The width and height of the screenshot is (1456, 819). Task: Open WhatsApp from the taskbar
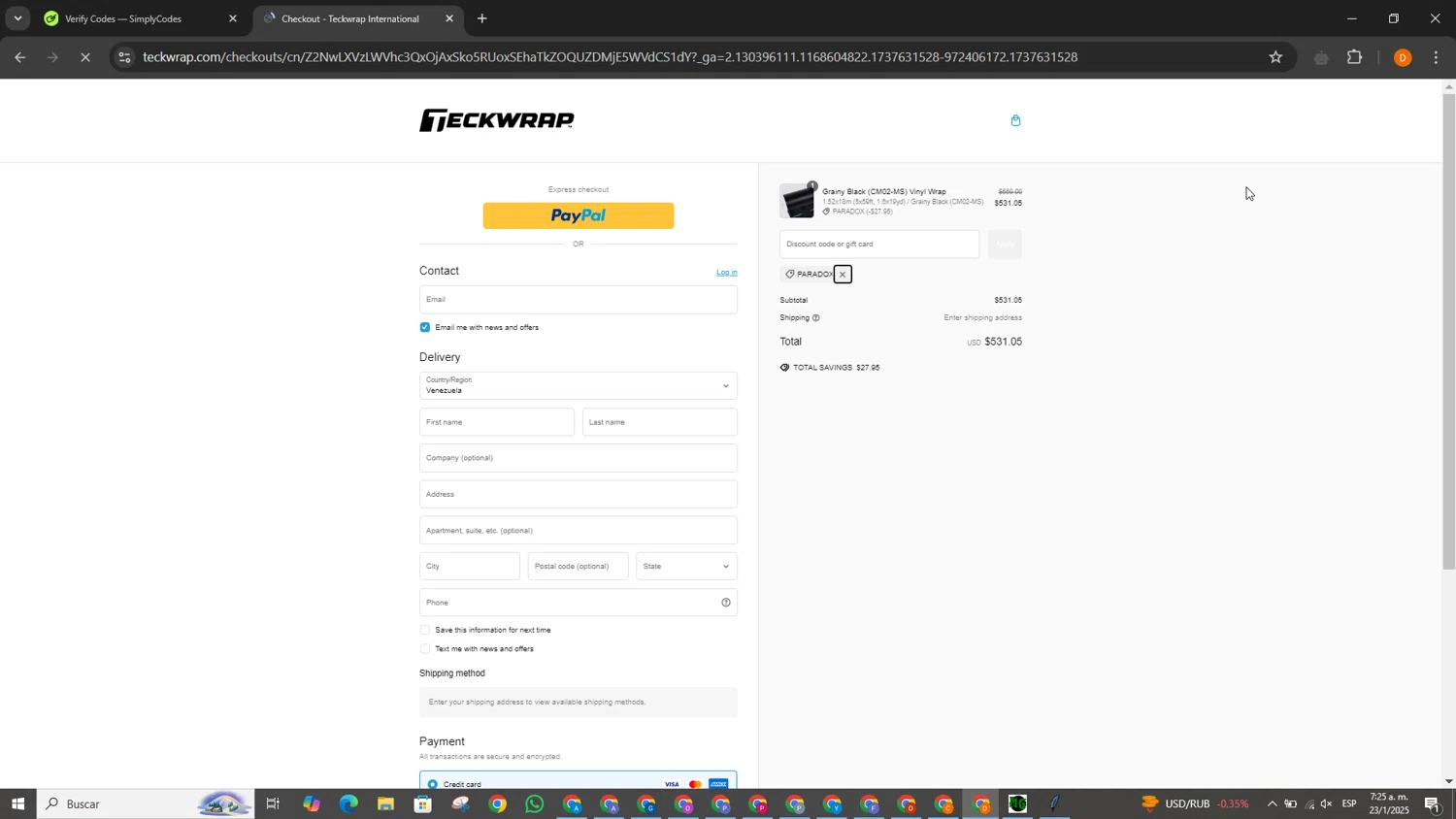(535, 803)
